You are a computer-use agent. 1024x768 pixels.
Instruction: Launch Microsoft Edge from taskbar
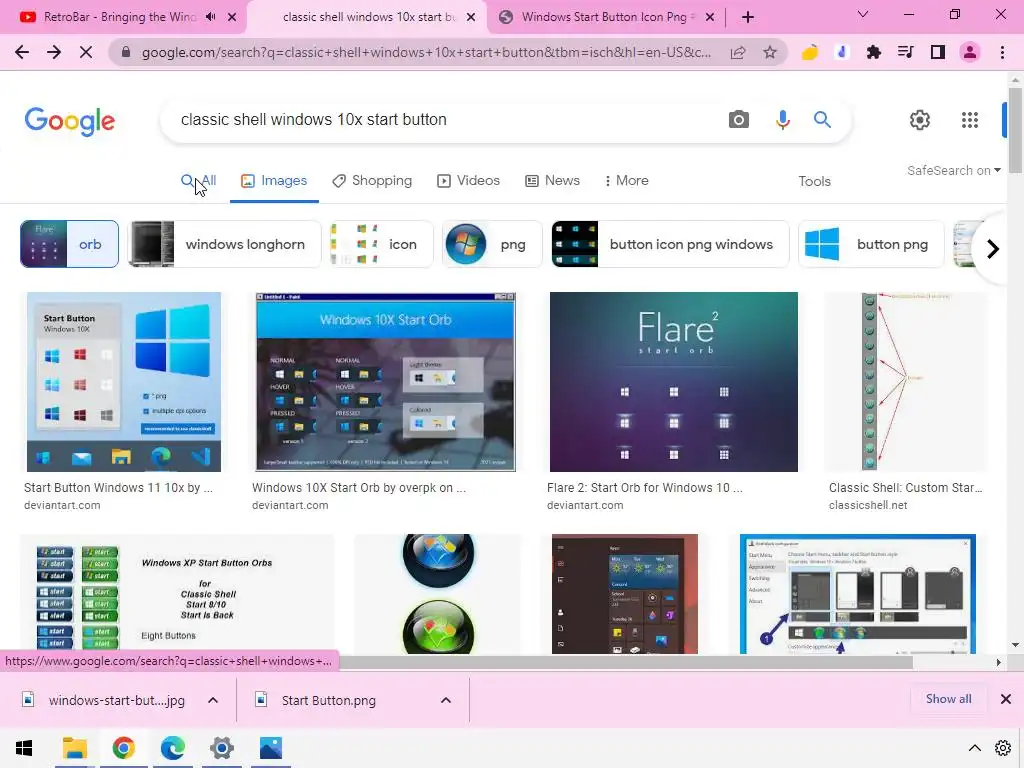[x=172, y=748]
